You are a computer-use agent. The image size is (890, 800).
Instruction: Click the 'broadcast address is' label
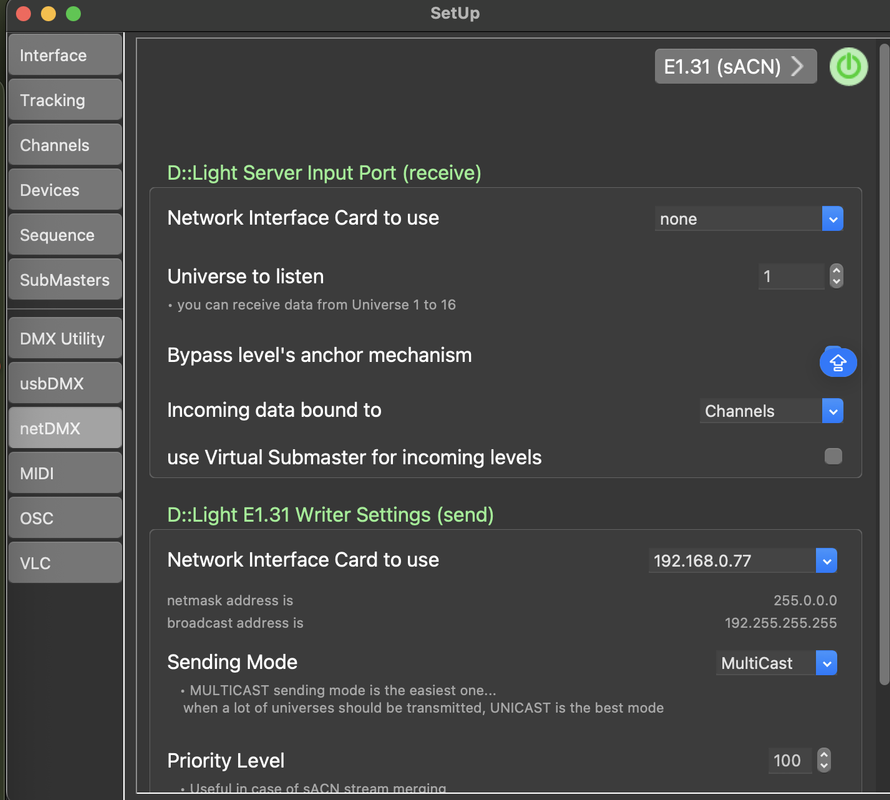[235, 623]
